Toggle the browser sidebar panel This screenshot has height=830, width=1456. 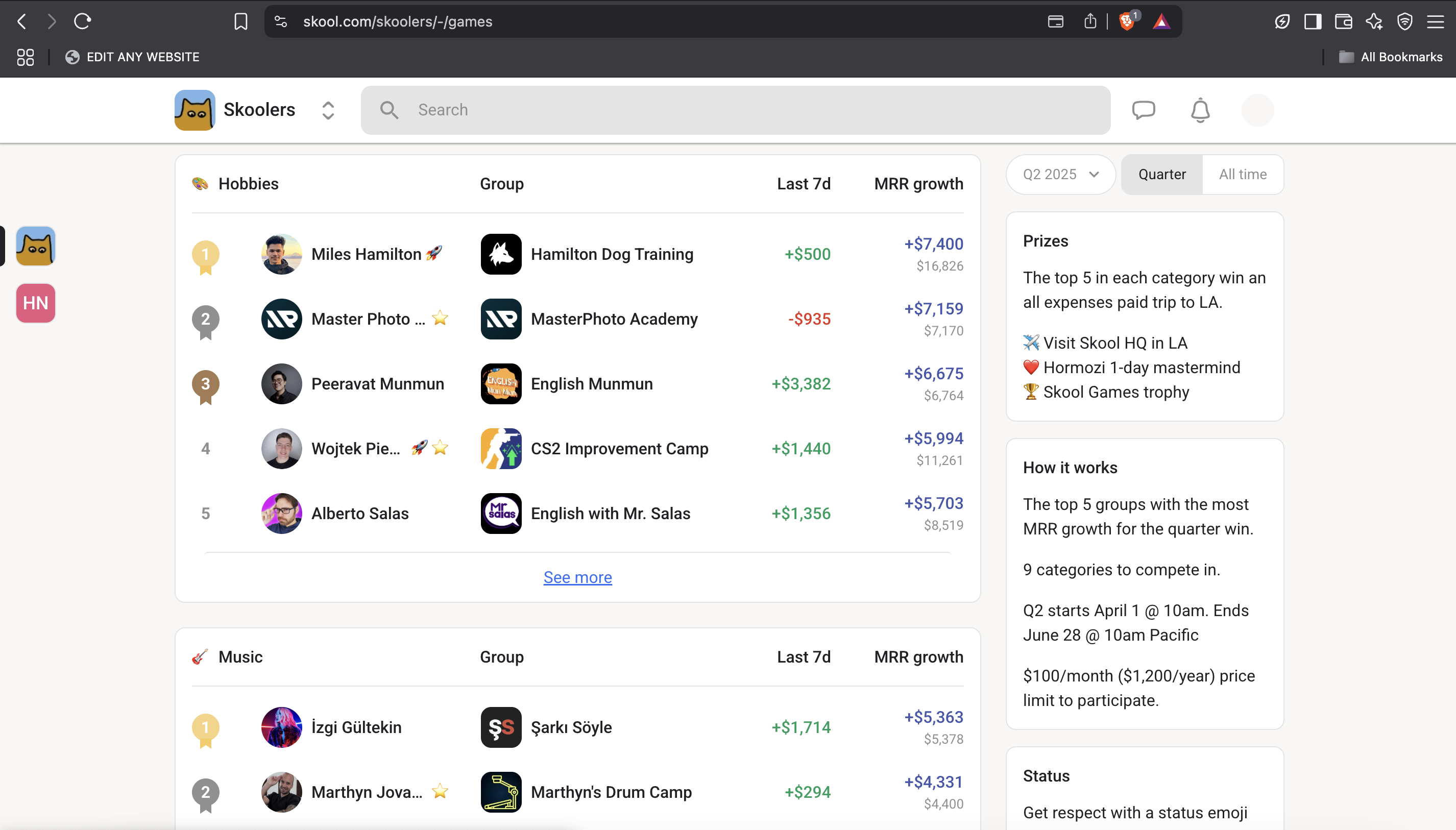[1313, 21]
